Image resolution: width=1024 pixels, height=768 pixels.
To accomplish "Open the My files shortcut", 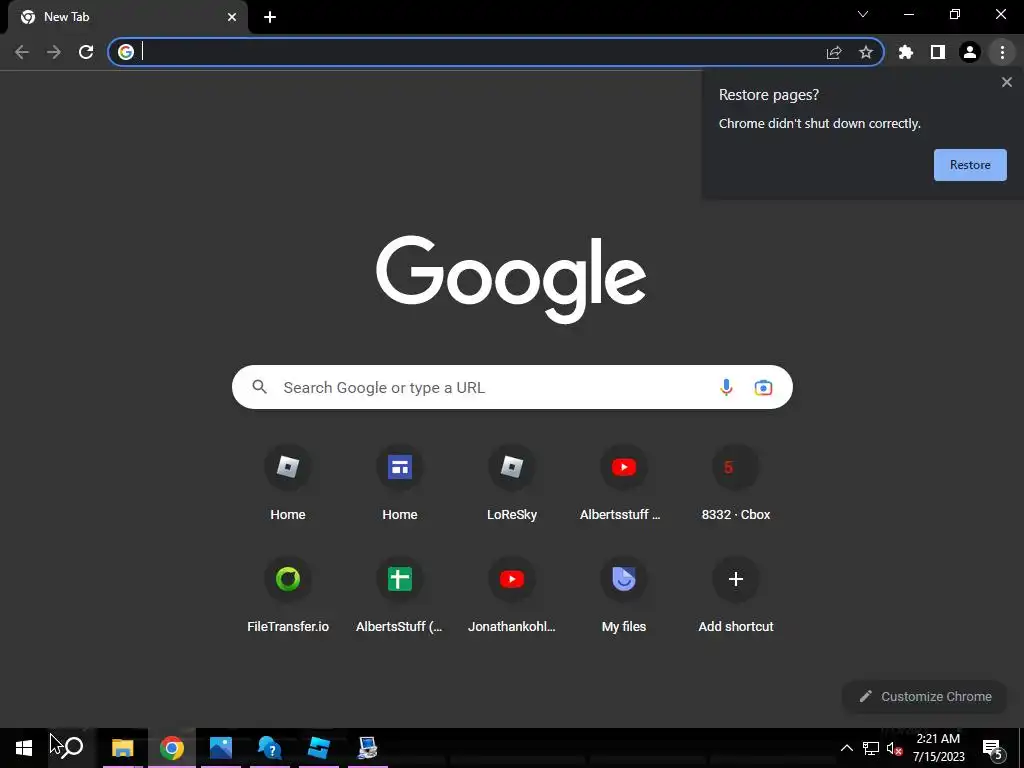I will click(x=624, y=595).
